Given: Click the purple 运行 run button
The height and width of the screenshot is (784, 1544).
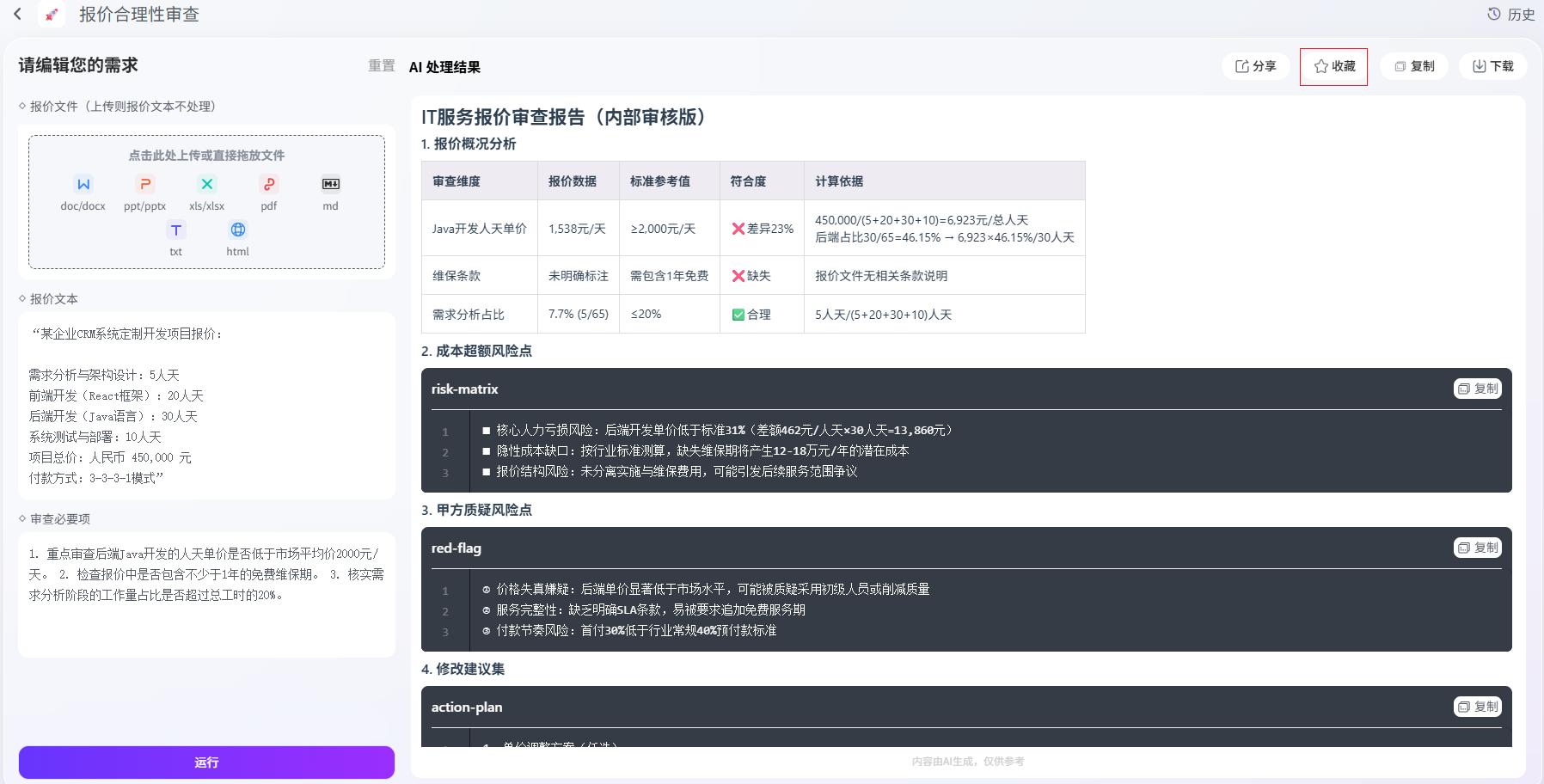Looking at the screenshot, I should [x=206, y=763].
